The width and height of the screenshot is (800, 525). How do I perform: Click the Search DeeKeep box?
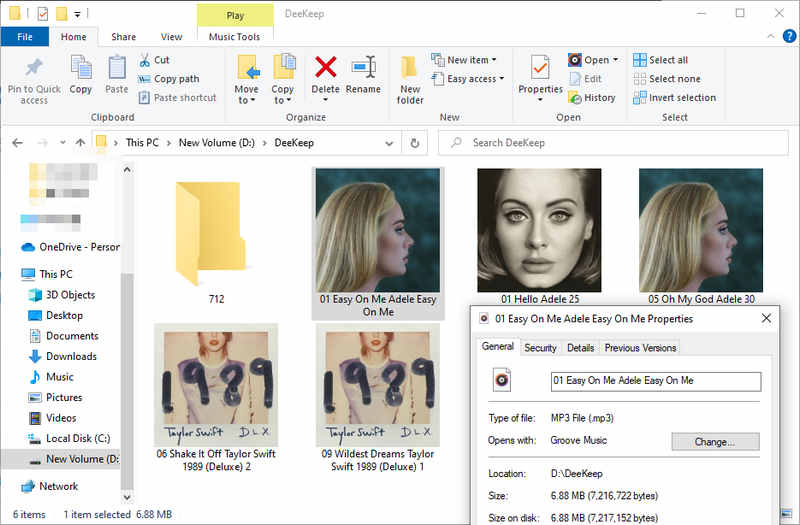point(613,143)
